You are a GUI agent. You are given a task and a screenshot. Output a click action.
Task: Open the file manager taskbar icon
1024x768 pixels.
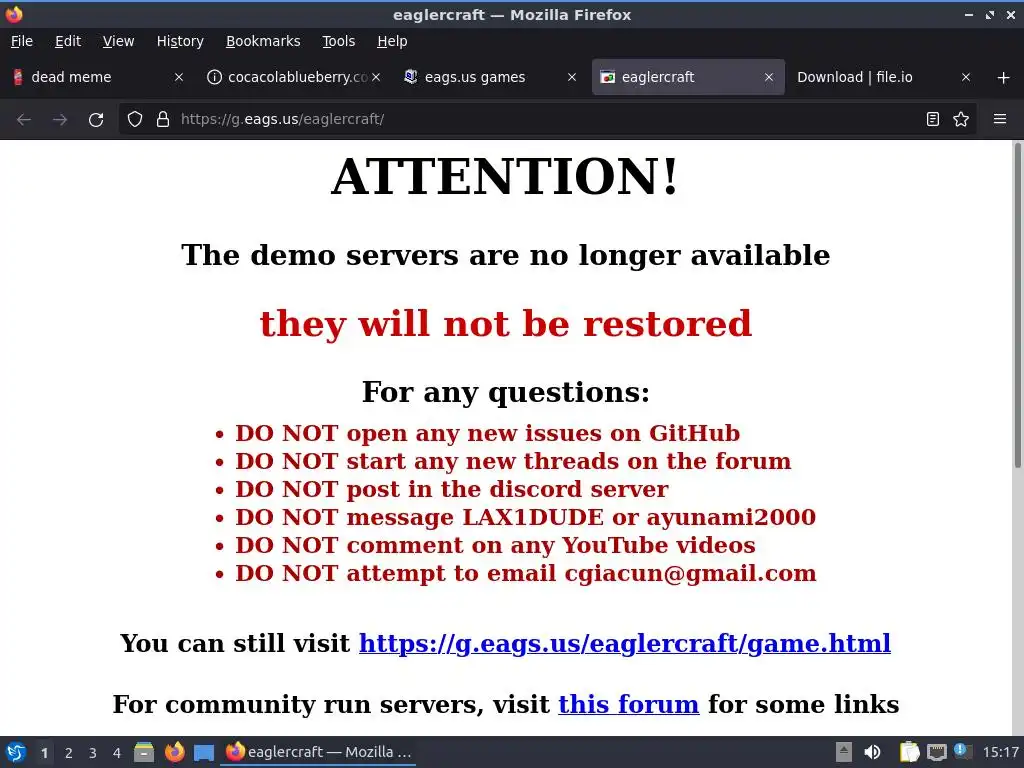[144, 752]
